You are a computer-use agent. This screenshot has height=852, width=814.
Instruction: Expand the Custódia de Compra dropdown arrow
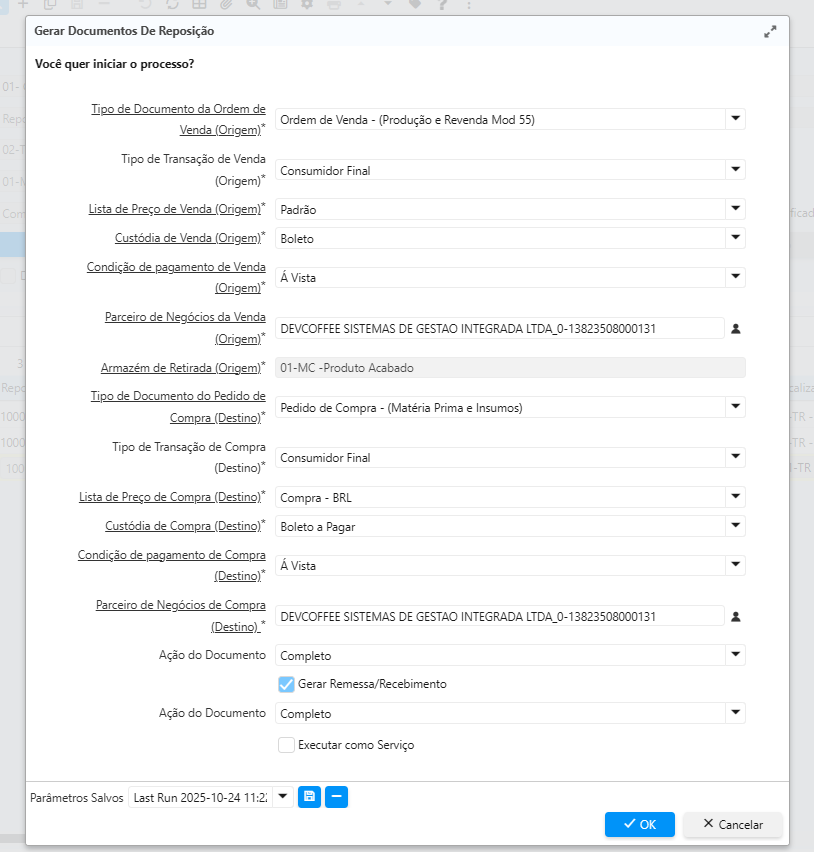coord(735,526)
